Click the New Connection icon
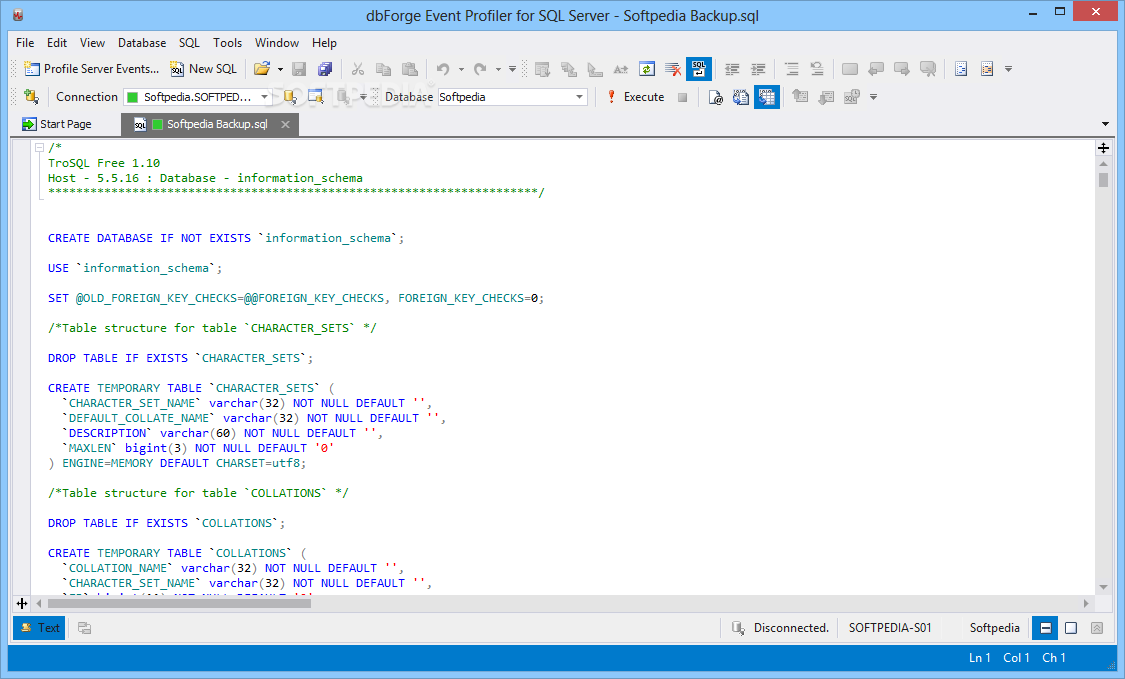This screenshot has width=1125, height=679. (31, 97)
